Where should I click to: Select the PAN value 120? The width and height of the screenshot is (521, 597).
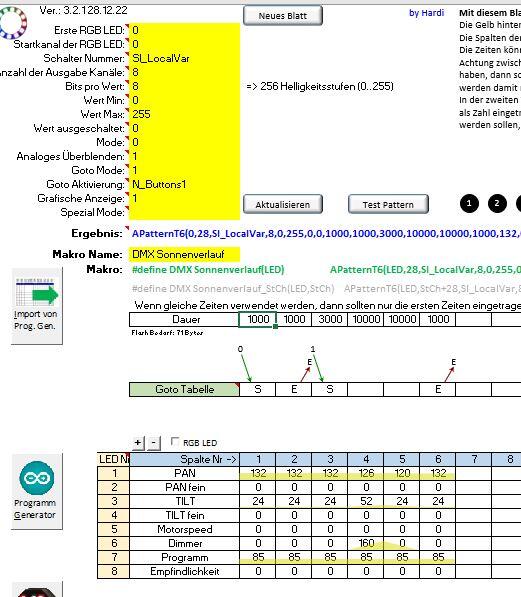402,473
